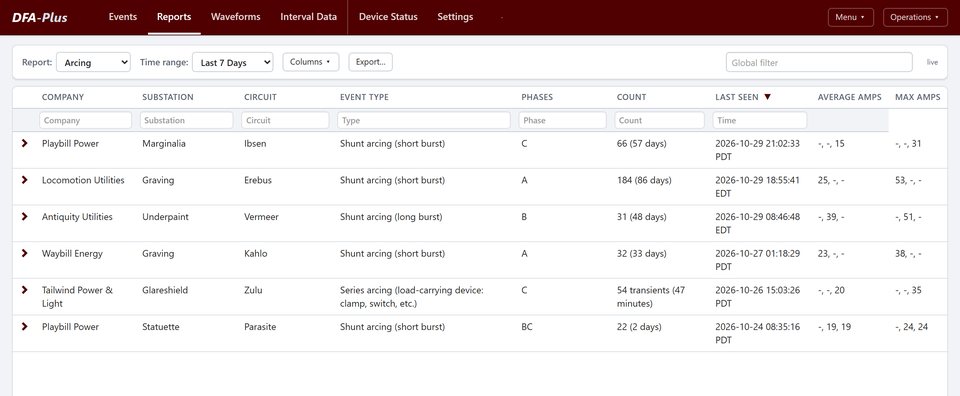Expand the Tailwind Power & Light row

pos(24,290)
